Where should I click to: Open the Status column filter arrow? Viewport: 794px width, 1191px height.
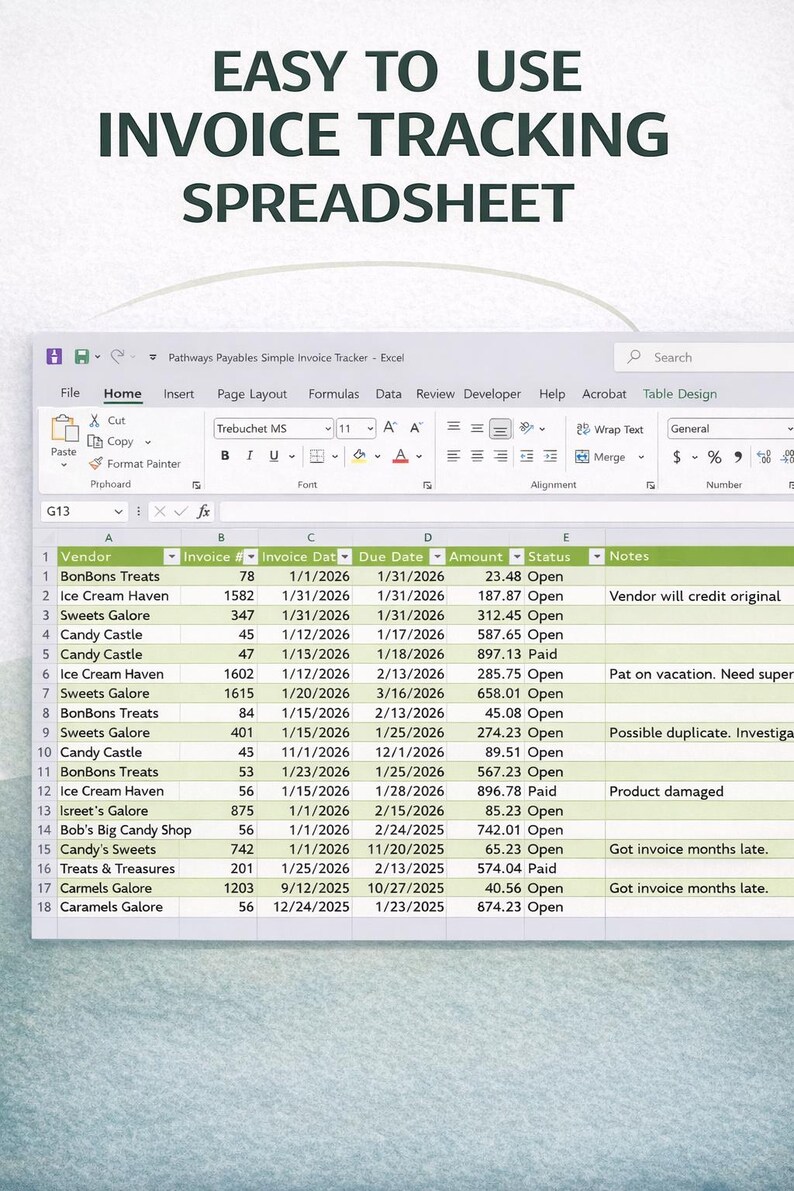click(596, 557)
